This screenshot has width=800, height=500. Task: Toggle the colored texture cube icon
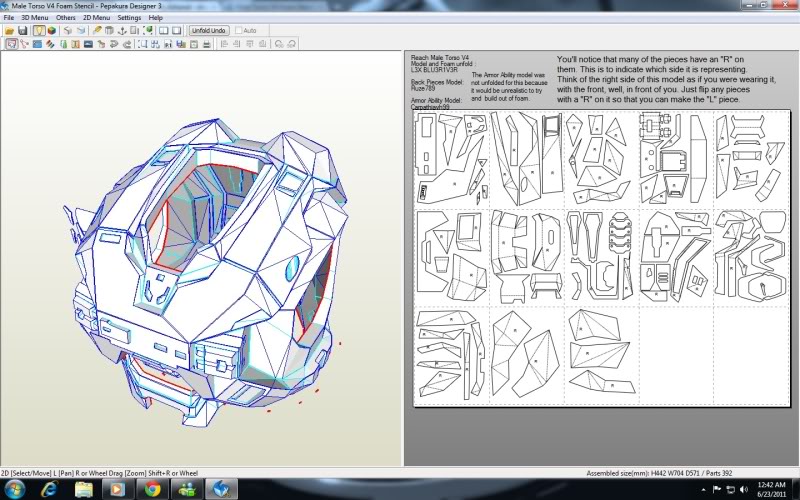pos(52,31)
